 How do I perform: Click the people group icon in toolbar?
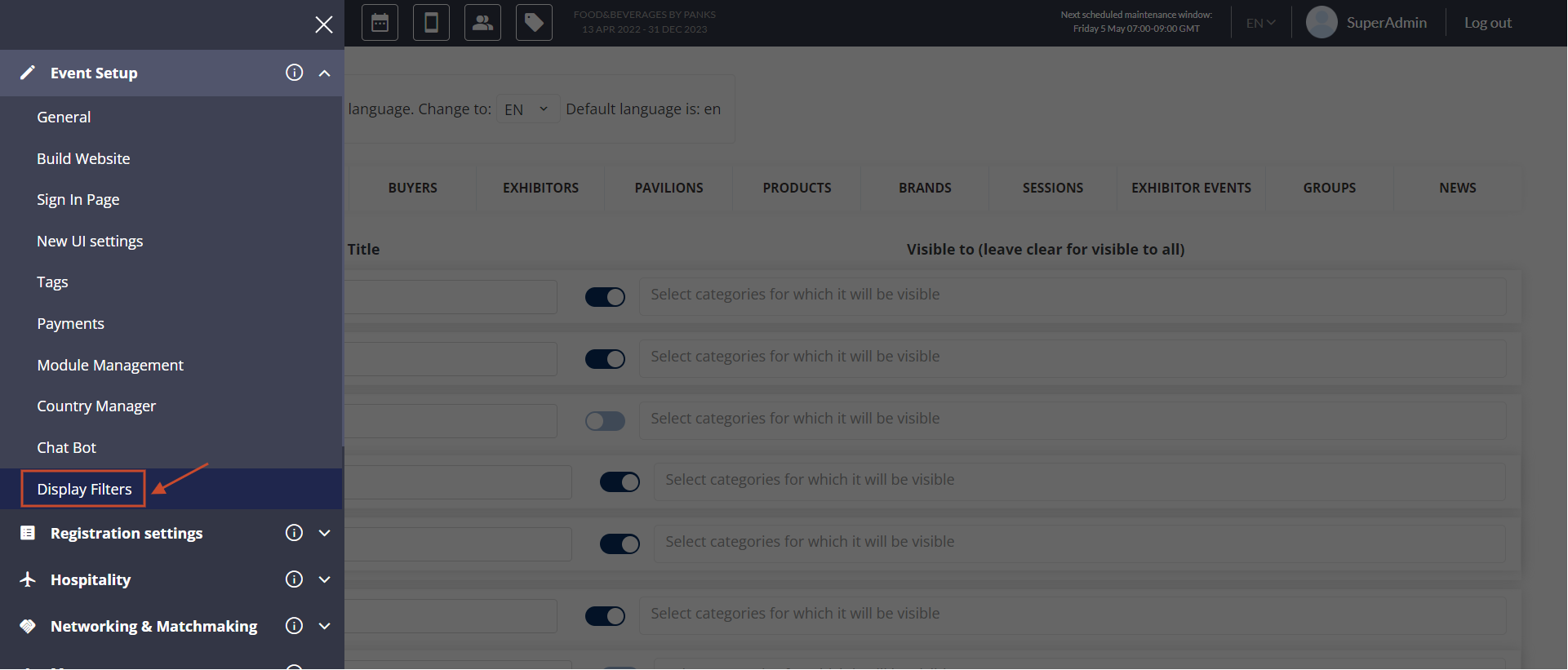[482, 23]
